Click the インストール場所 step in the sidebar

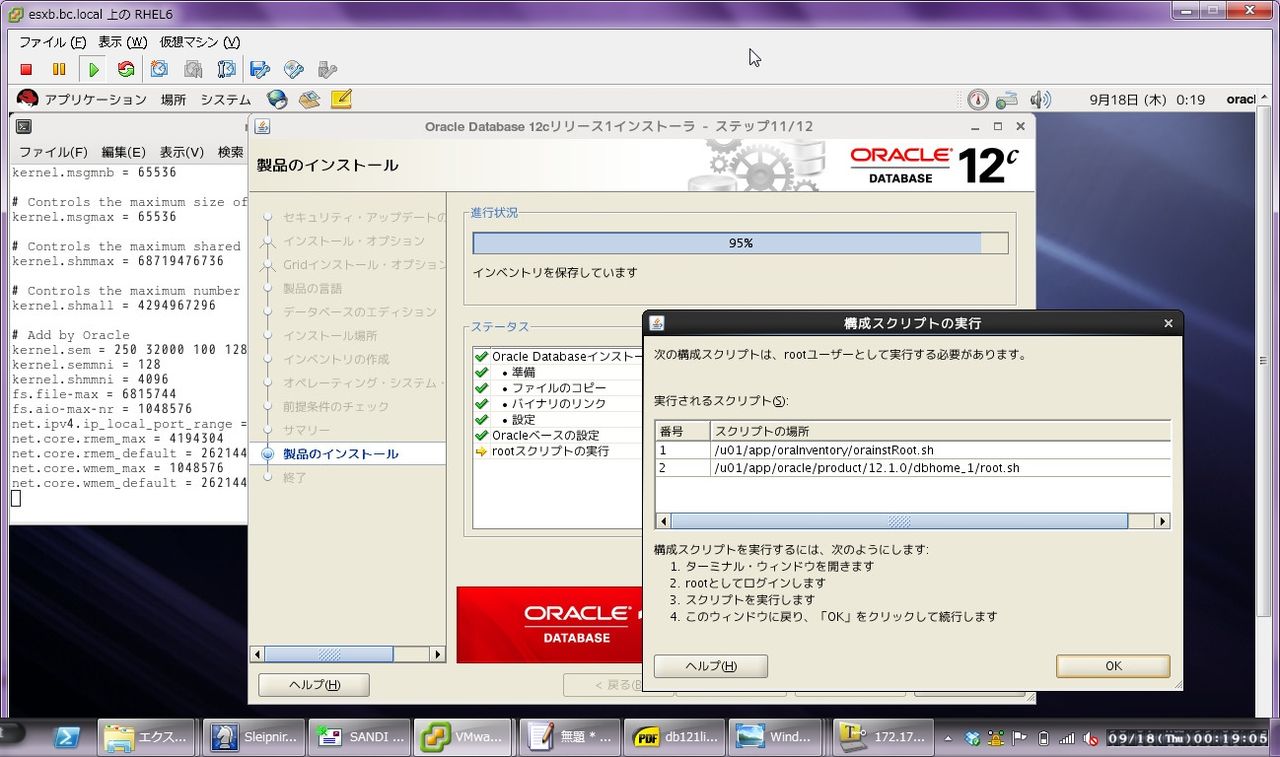[x=330, y=336]
